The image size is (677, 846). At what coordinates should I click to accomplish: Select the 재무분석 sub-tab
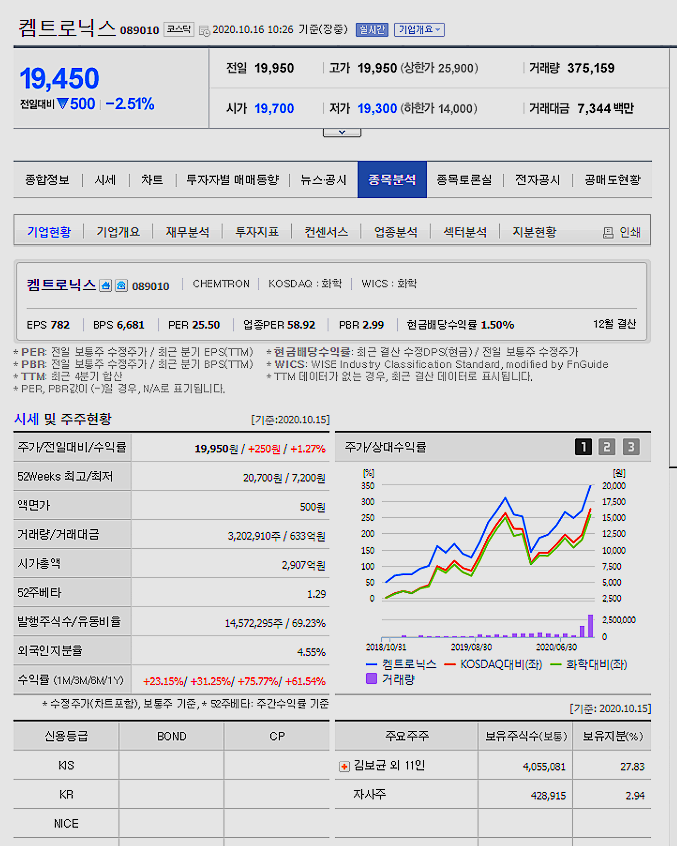(x=188, y=232)
